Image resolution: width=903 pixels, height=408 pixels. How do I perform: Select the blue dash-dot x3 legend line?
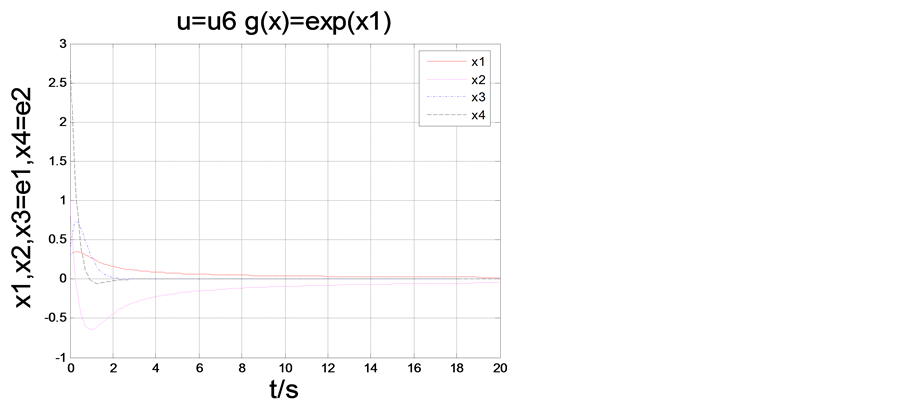coord(445,98)
